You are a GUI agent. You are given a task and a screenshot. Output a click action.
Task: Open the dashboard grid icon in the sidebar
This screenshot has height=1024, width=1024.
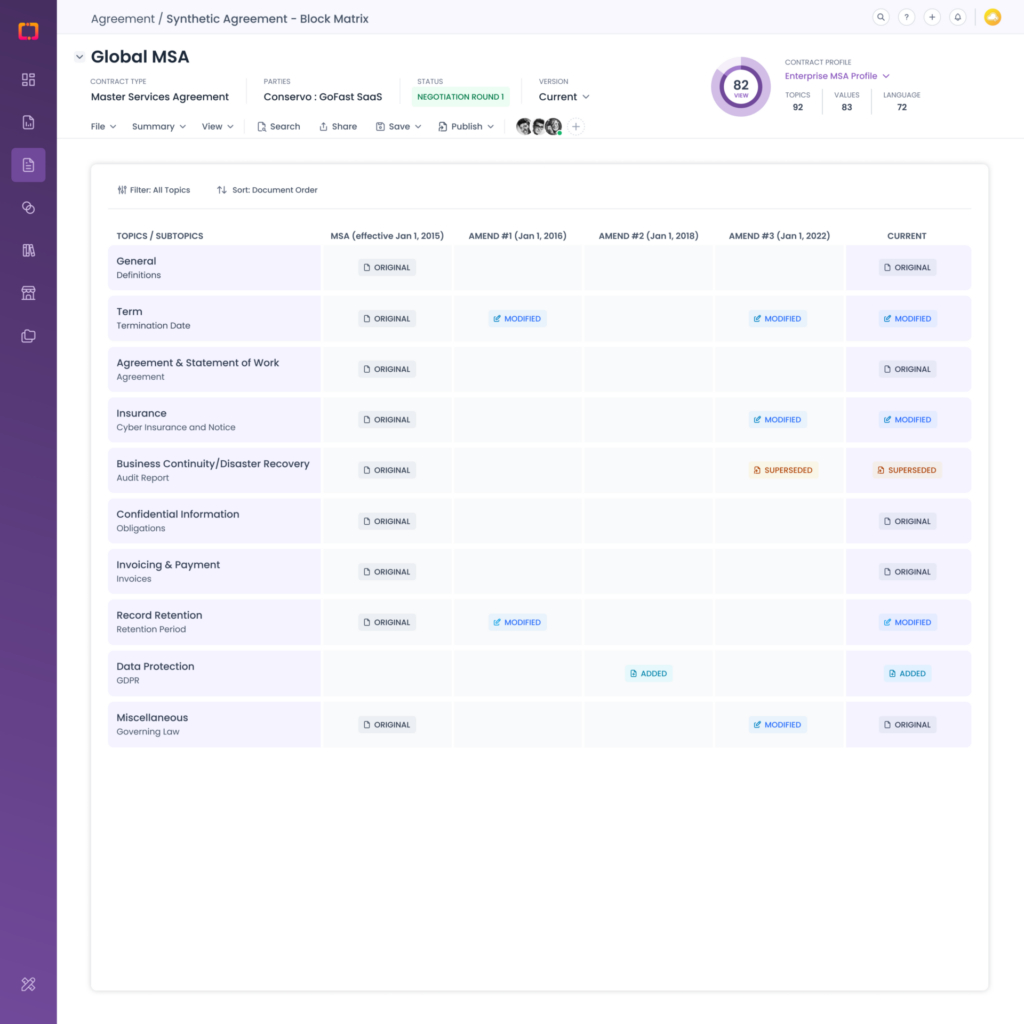click(28, 80)
